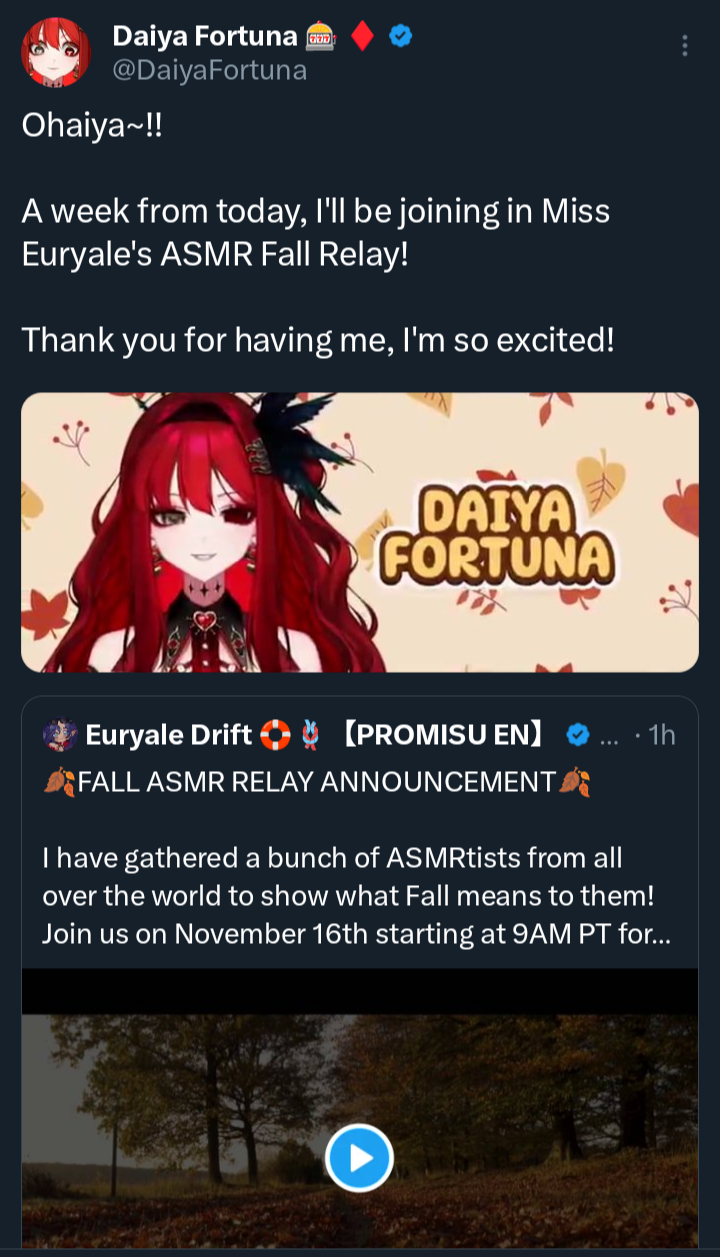Tap Euryale Drift's verified badge
Screen dimensions: 720x1257
pyautogui.click(x=578, y=735)
